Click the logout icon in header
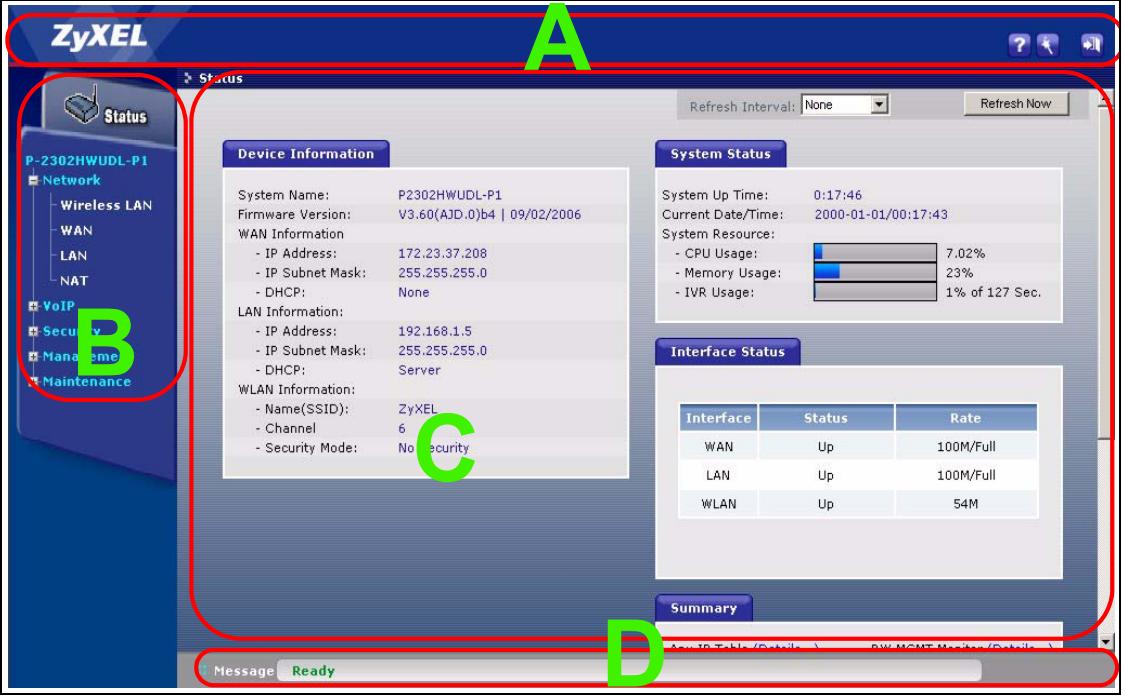 pos(1094,44)
